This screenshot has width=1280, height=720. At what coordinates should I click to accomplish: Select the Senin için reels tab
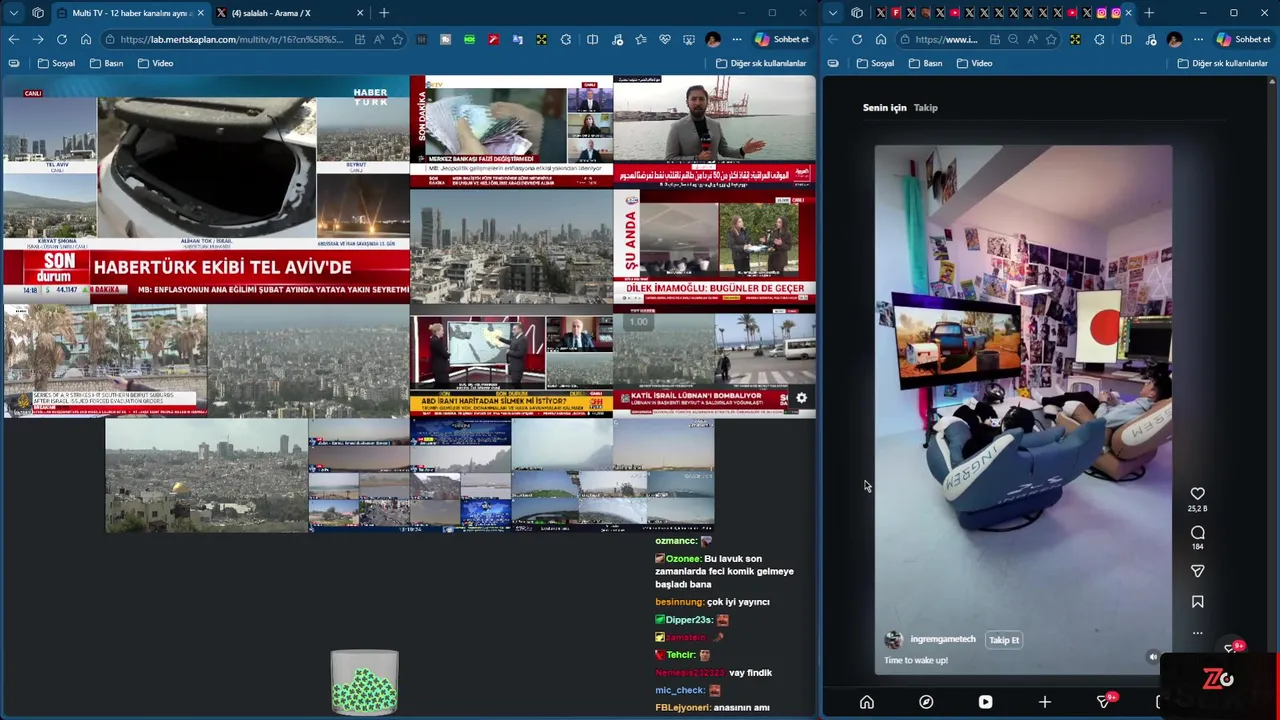(884, 107)
